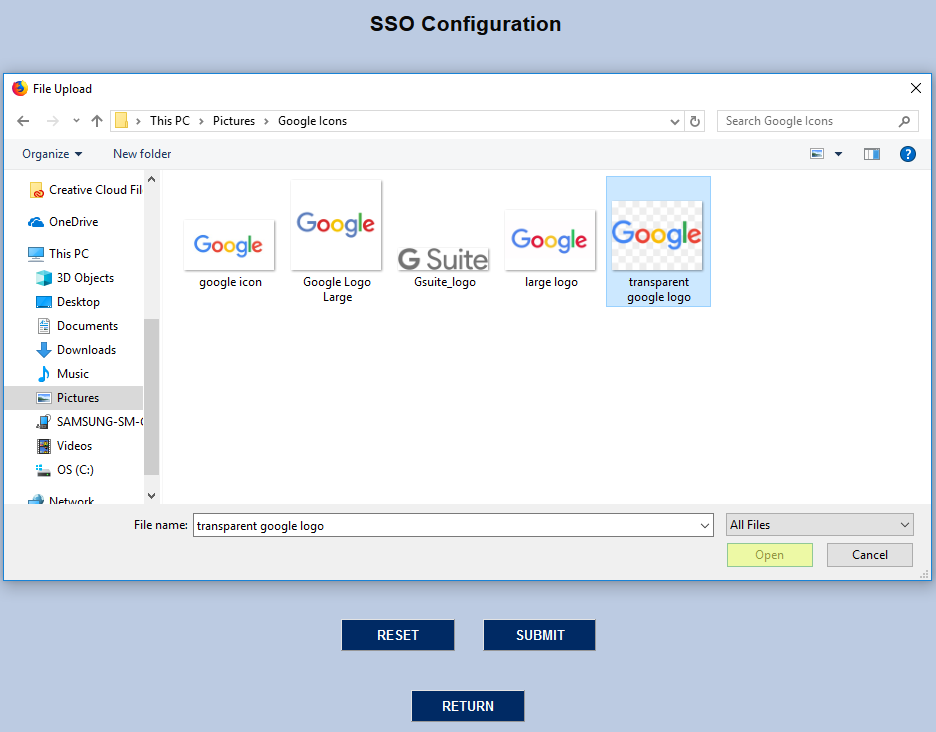
Task: Click the Open button
Action: pyautogui.click(x=769, y=554)
